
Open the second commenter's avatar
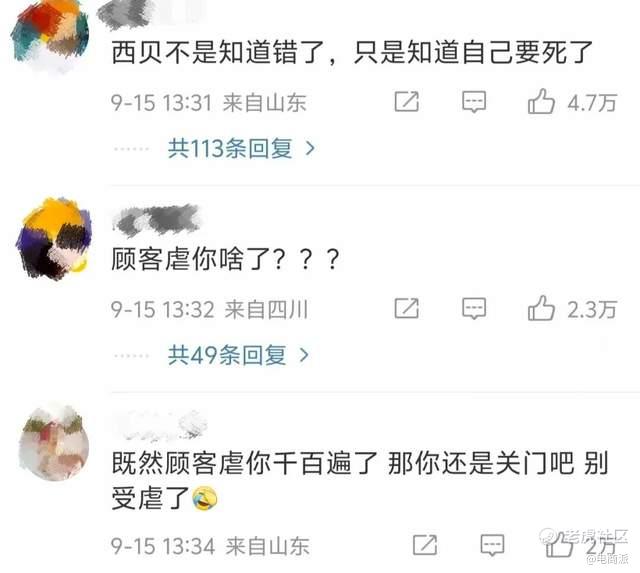[x=53, y=239]
